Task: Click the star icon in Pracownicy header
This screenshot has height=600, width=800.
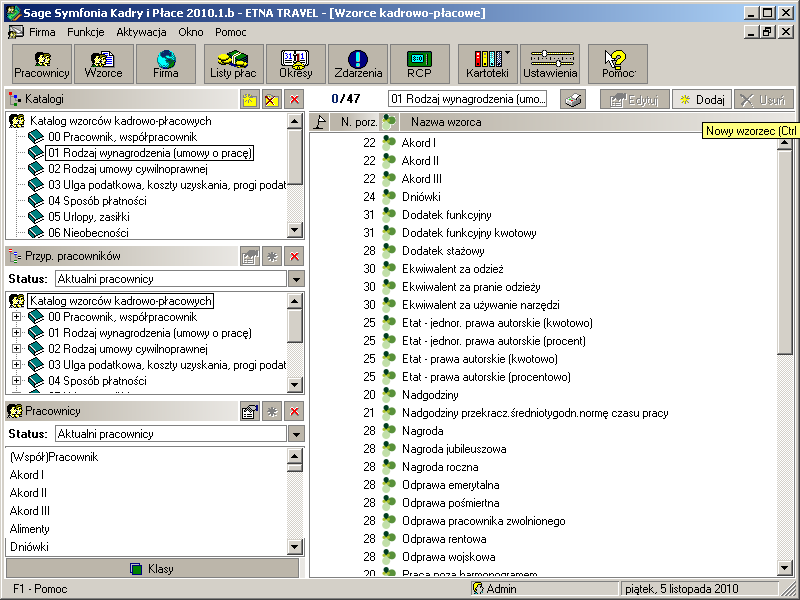Action: tap(272, 411)
